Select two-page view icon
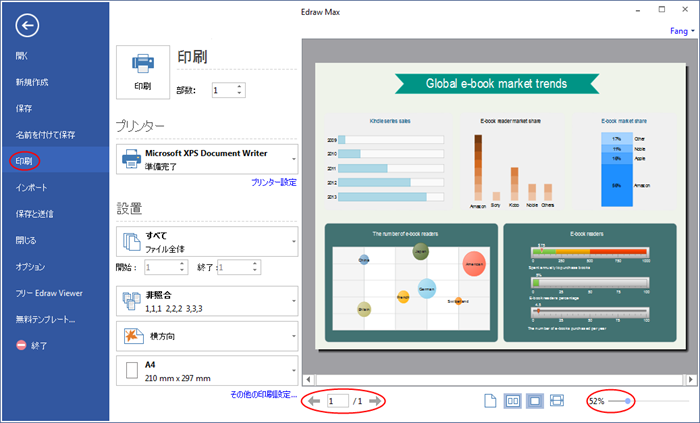 coord(512,401)
